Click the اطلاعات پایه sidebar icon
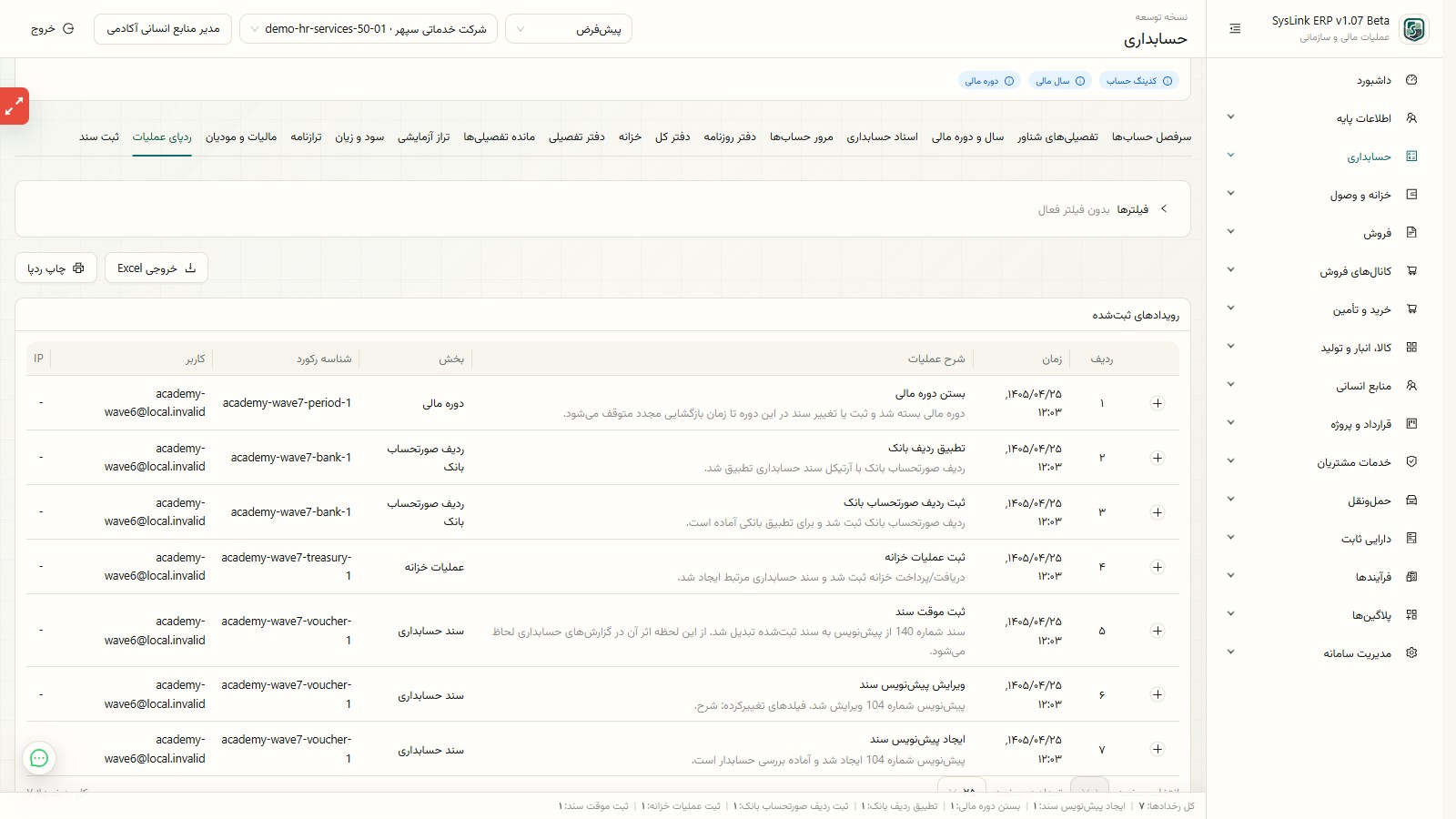The image size is (1456, 819). [1411, 118]
